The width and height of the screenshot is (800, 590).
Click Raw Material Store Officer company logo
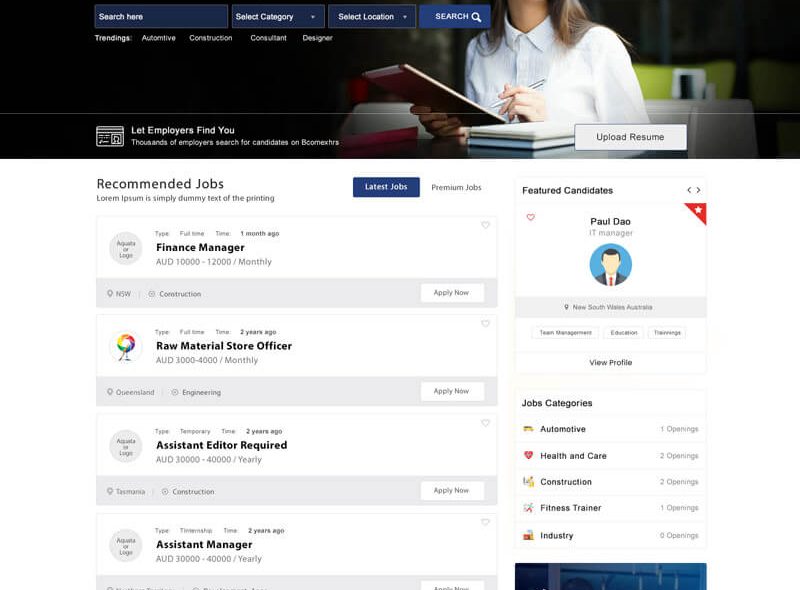pos(126,346)
